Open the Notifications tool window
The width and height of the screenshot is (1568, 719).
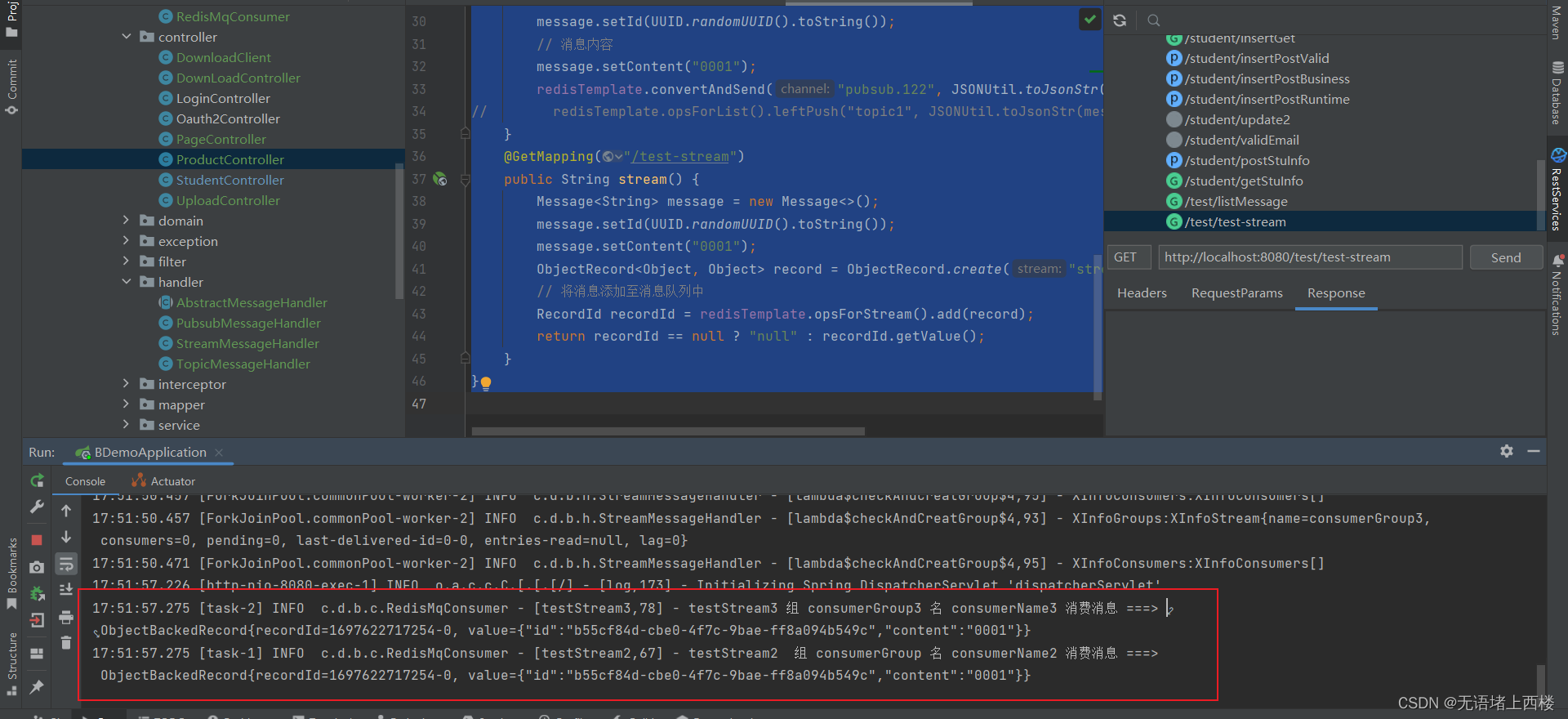[1557, 294]
